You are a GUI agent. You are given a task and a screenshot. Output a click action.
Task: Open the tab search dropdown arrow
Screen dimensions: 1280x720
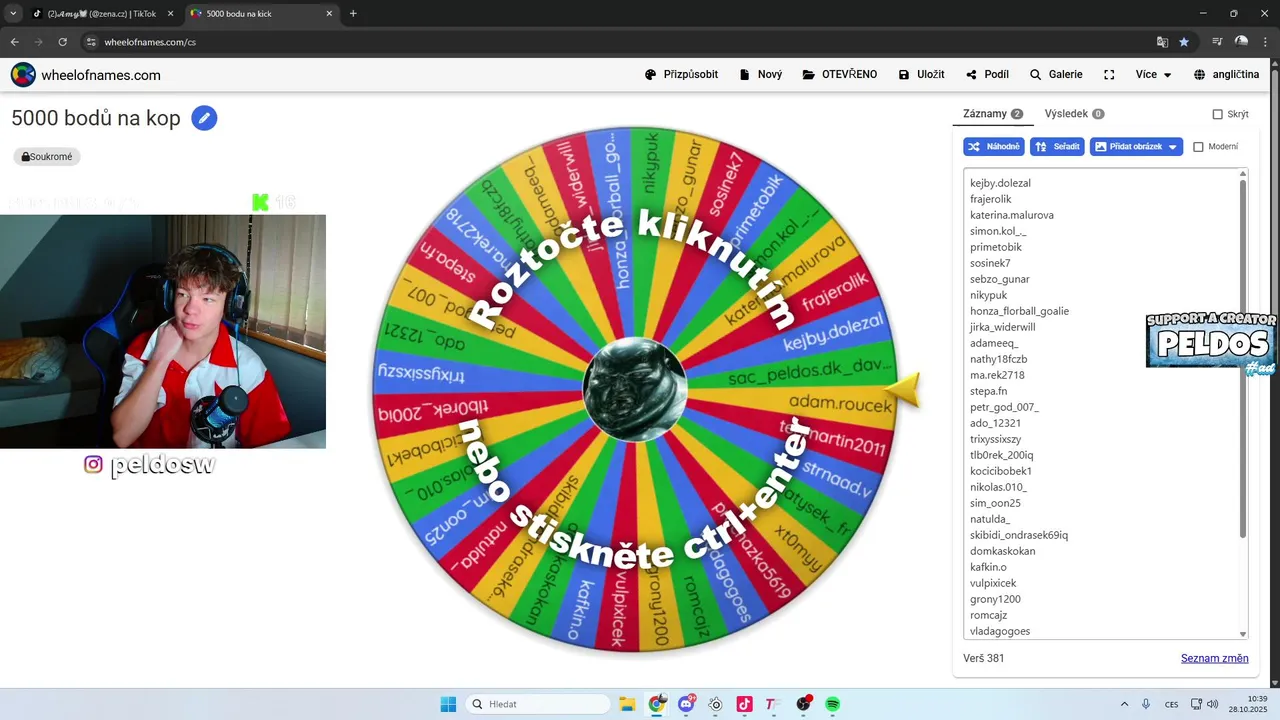pyautogui.click(x=13, y=14)
